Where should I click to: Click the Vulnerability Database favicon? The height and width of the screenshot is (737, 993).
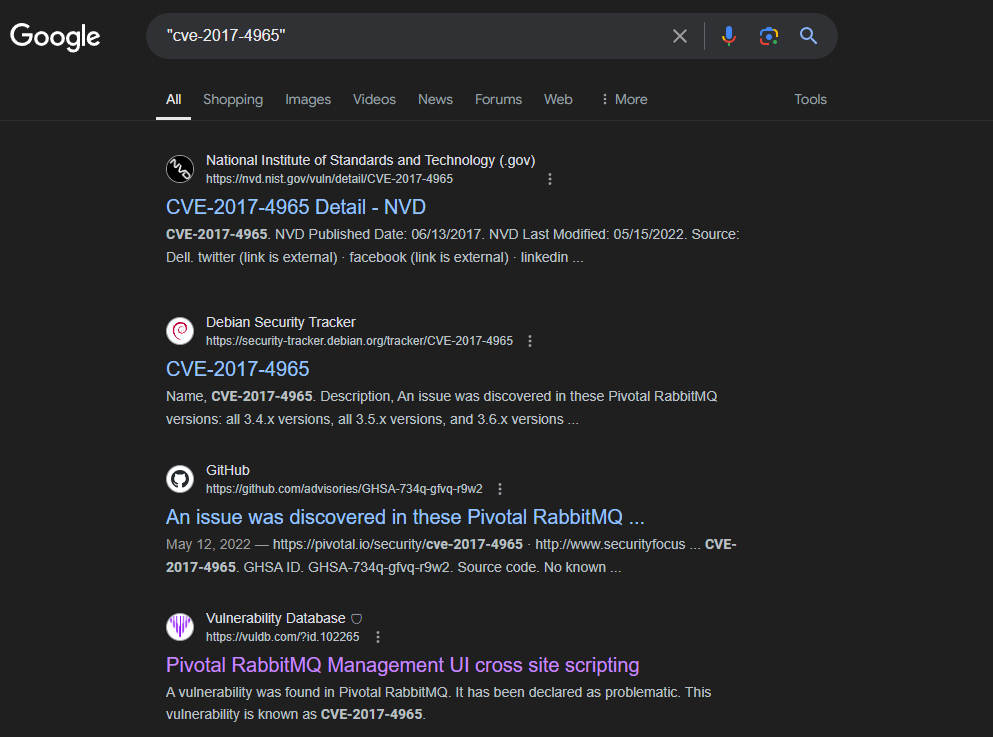[180, 627]
